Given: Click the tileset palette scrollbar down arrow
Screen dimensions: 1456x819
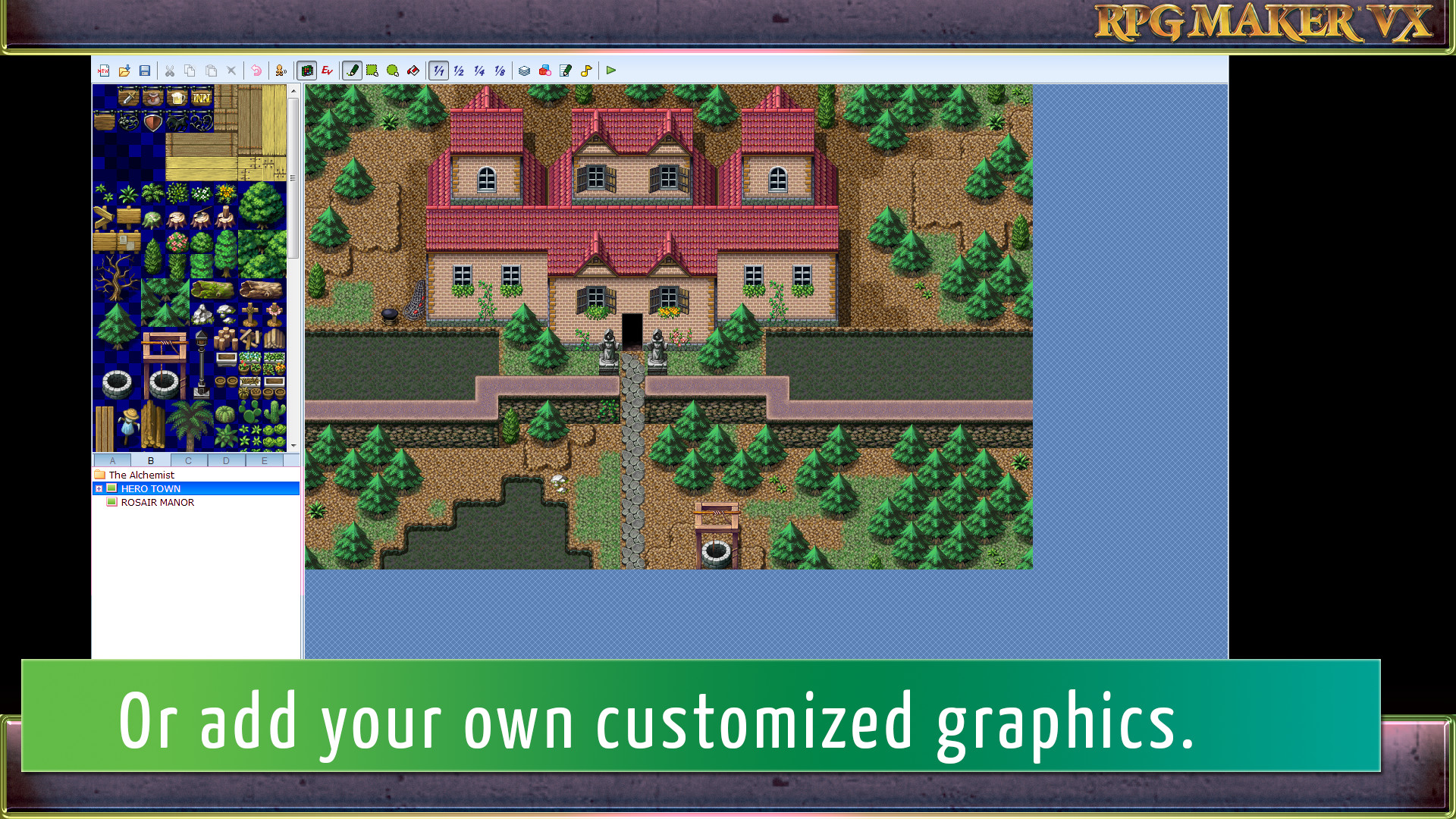Looking at the screenshot, I should (x=294, y=446).
